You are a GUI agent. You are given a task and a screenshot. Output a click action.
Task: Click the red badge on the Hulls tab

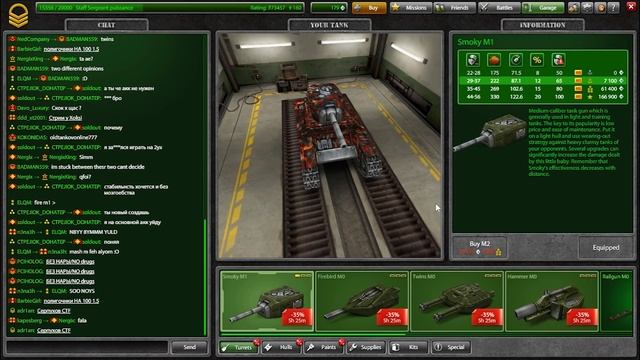click(x=299, y=342)
